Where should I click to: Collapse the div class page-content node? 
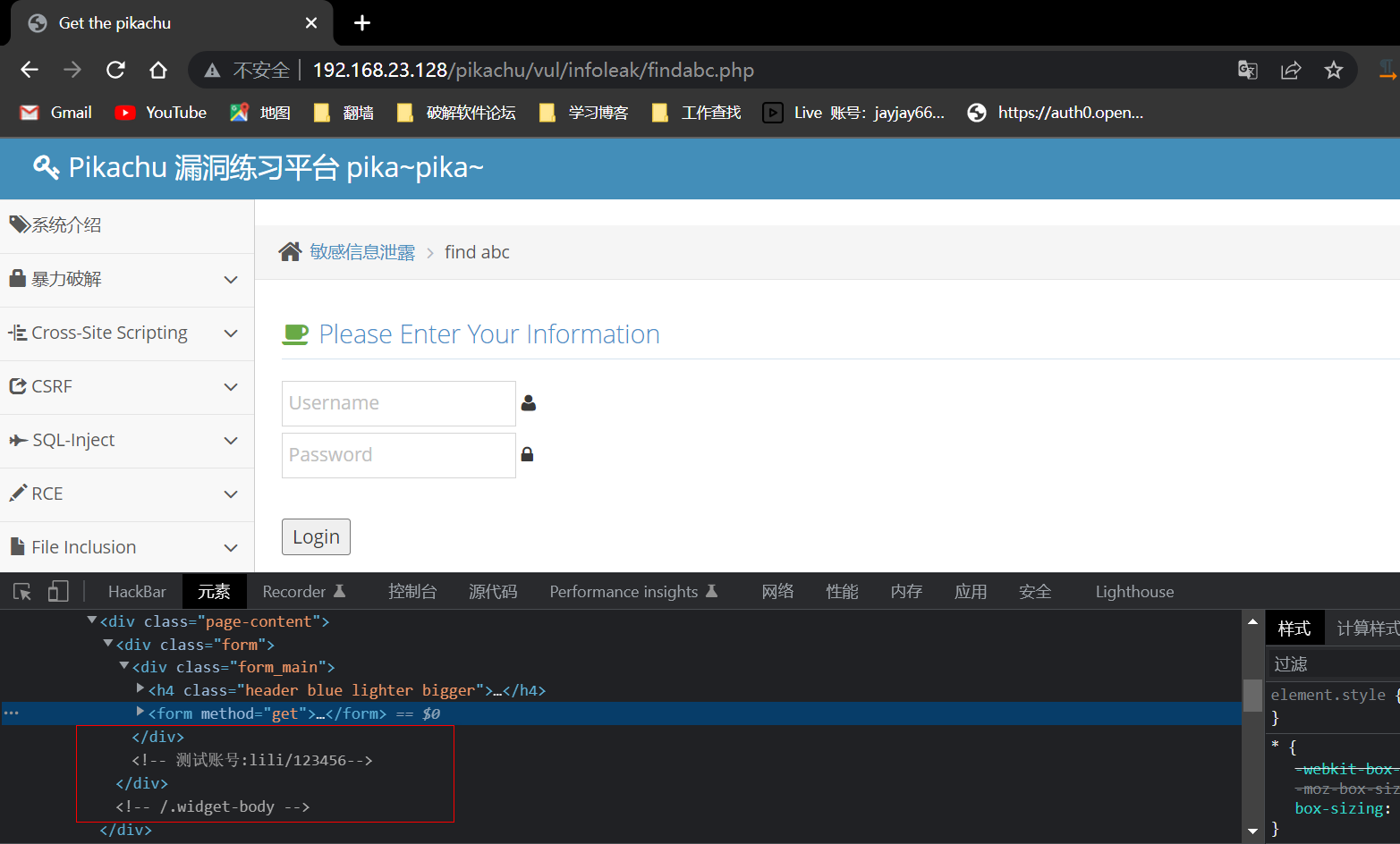(x=91, y=620)
